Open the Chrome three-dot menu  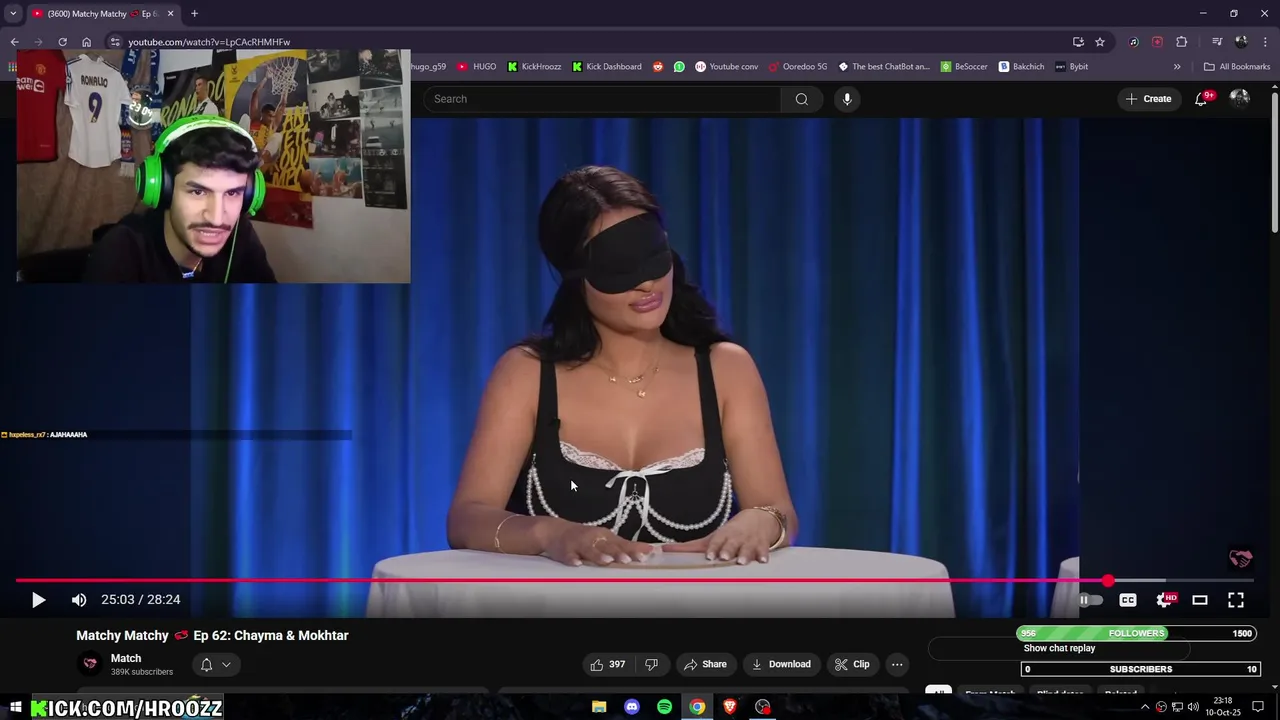click(x=1266, y=42)
